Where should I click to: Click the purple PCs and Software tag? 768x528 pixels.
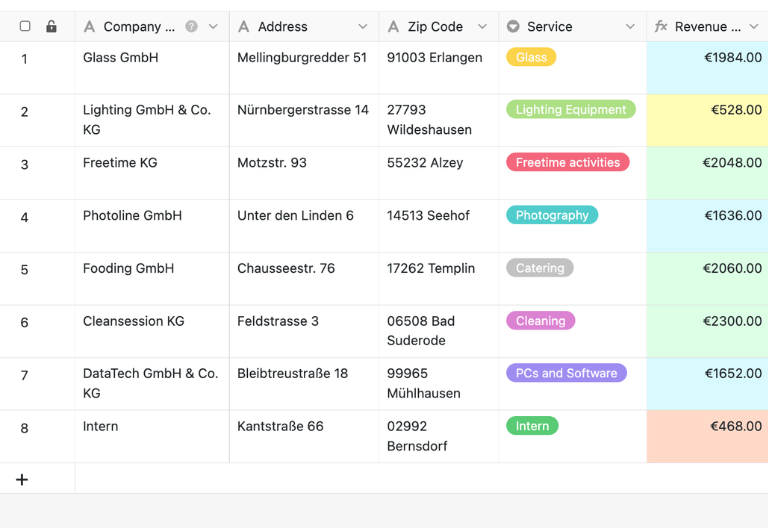[x=567, y=373]
